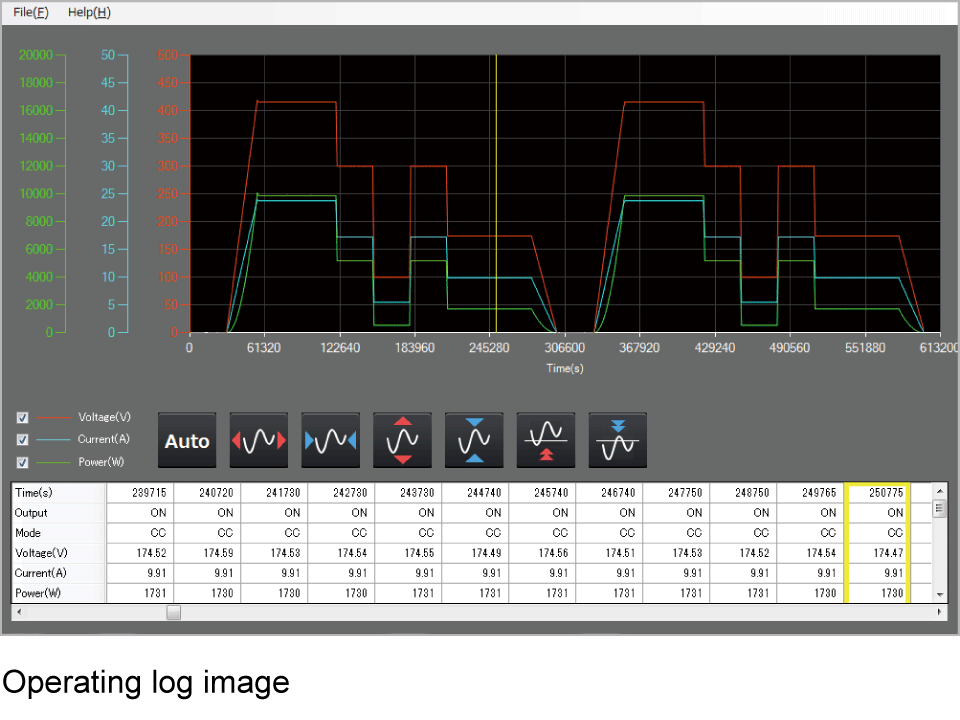The width and height of the screenshot is (960, 720).
Task: Shift the waveform downward (blue down arrows icon)
Action: click(x=618, y=440)
